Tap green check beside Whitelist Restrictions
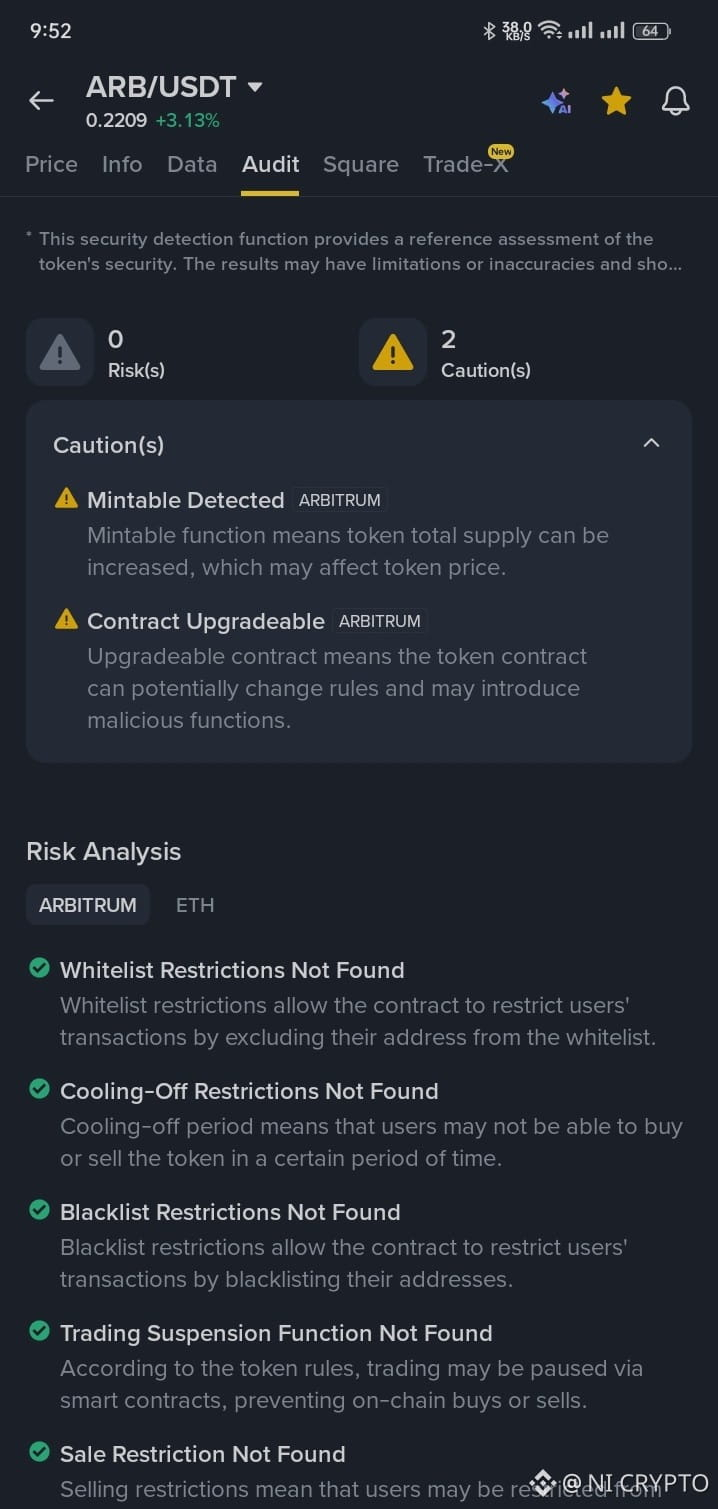 point(39,968)
